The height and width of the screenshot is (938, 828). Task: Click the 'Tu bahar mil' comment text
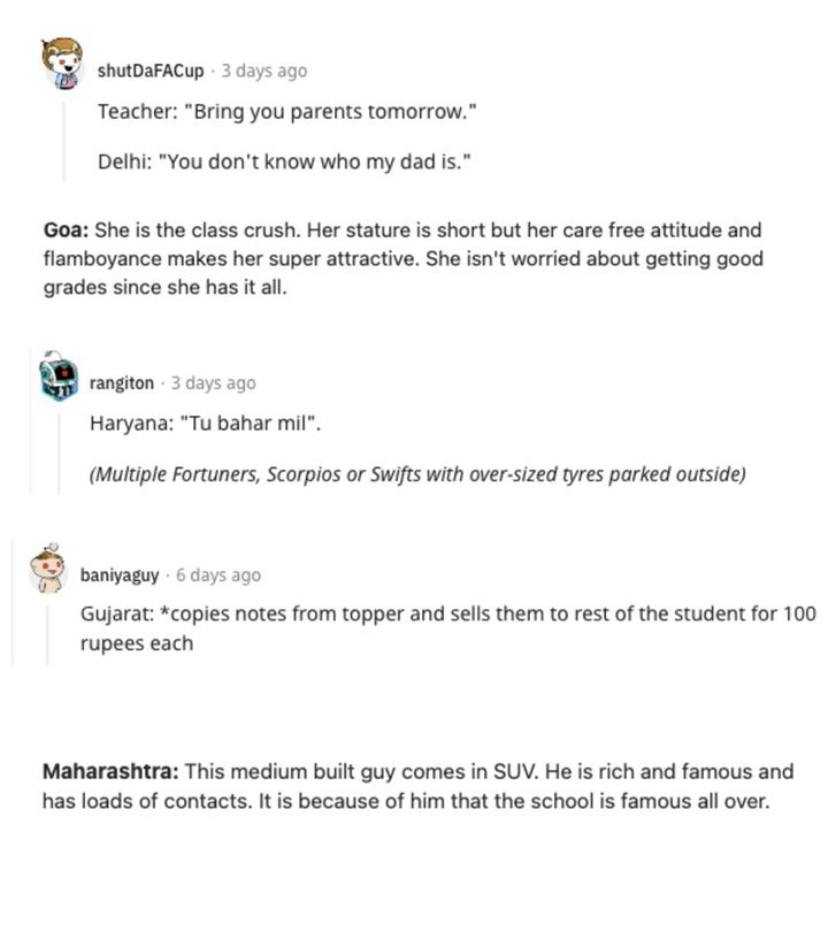[205, 424]
